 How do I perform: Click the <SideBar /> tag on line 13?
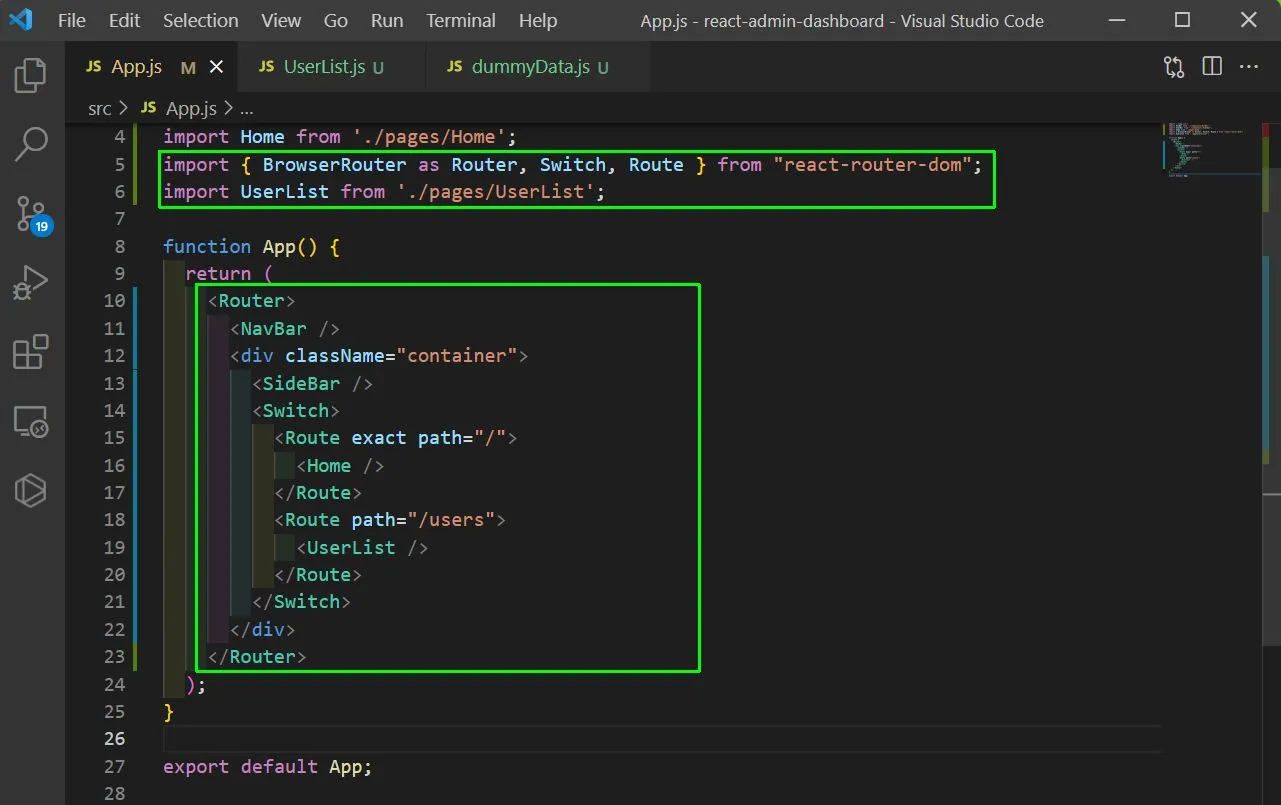[x=312, y=384]
